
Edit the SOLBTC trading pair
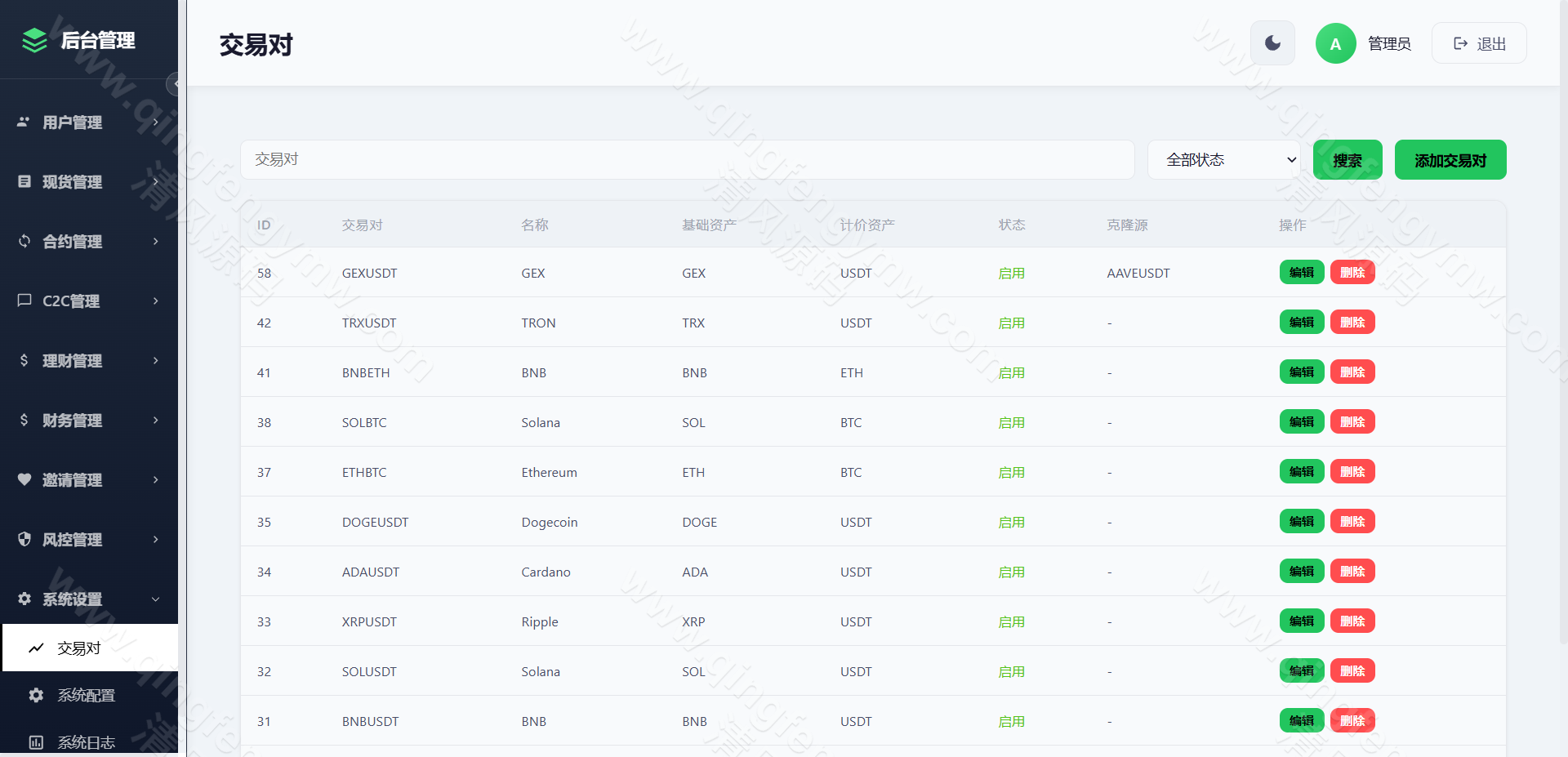tap(1302, 421)
